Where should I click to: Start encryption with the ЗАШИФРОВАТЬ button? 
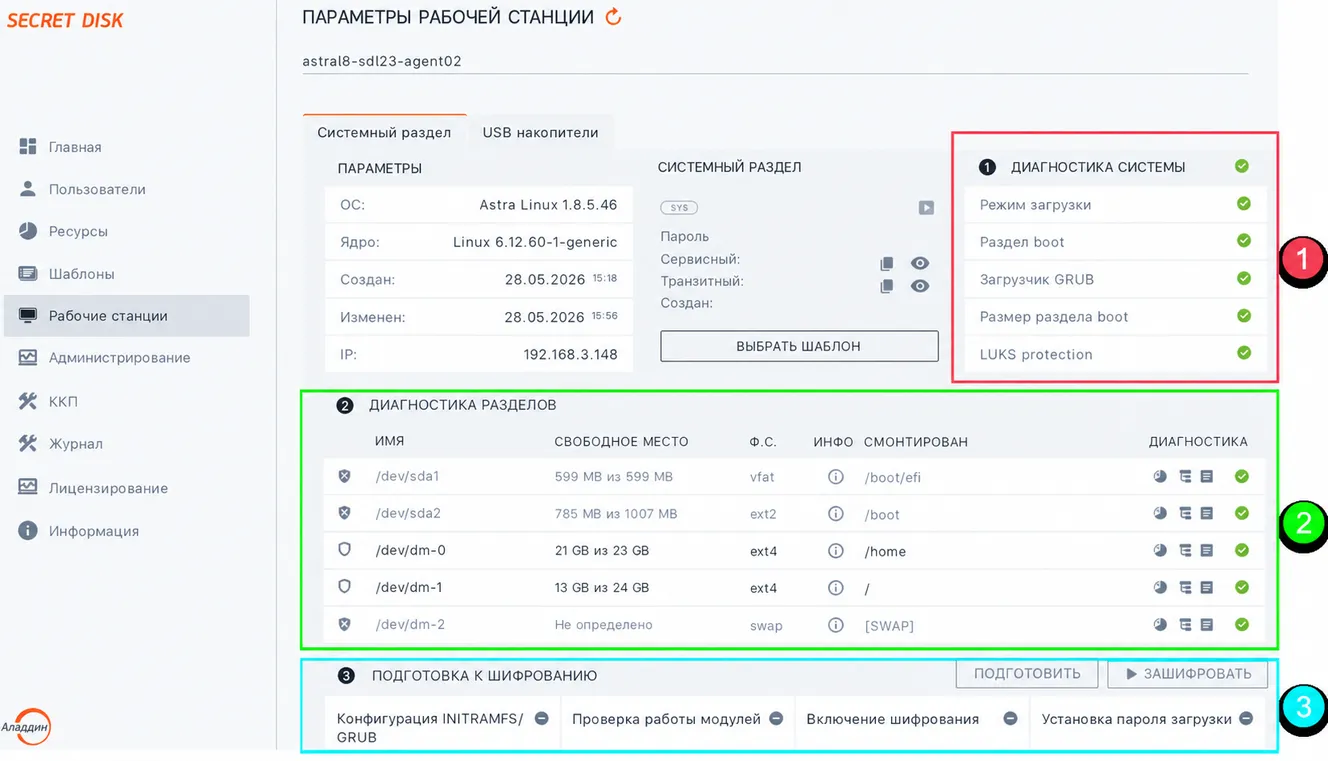(x=1188, y=673)
